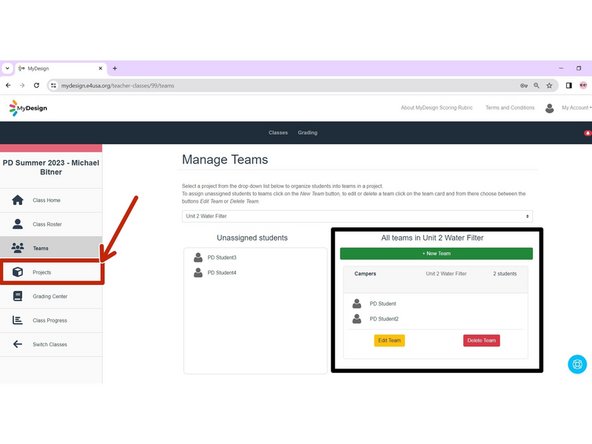592x444 pixels.
Task: Click the site information icon in address bar
Action: [54, 86]
